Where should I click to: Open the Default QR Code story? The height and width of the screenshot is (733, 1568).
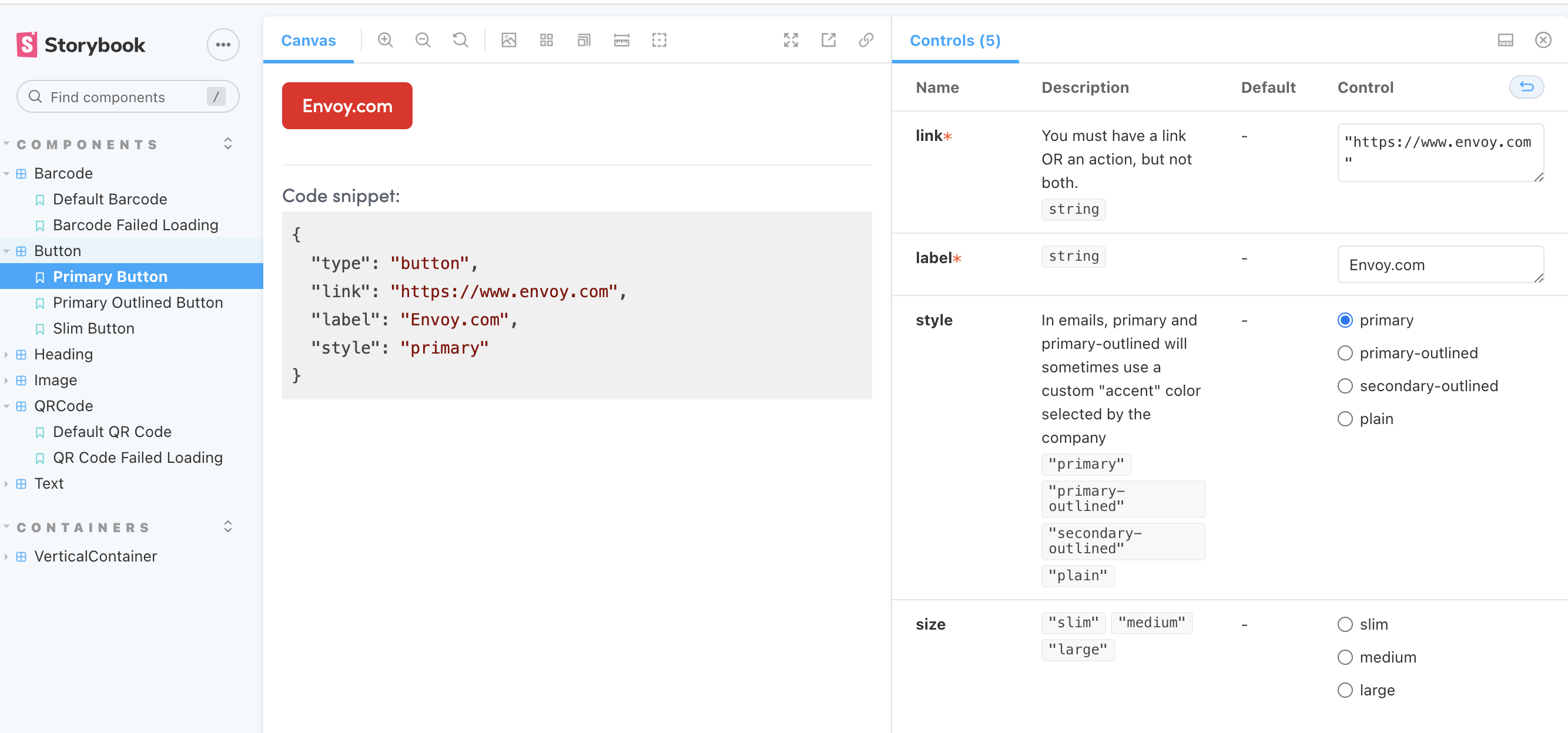pyautogui.click(x=113, y=432)
